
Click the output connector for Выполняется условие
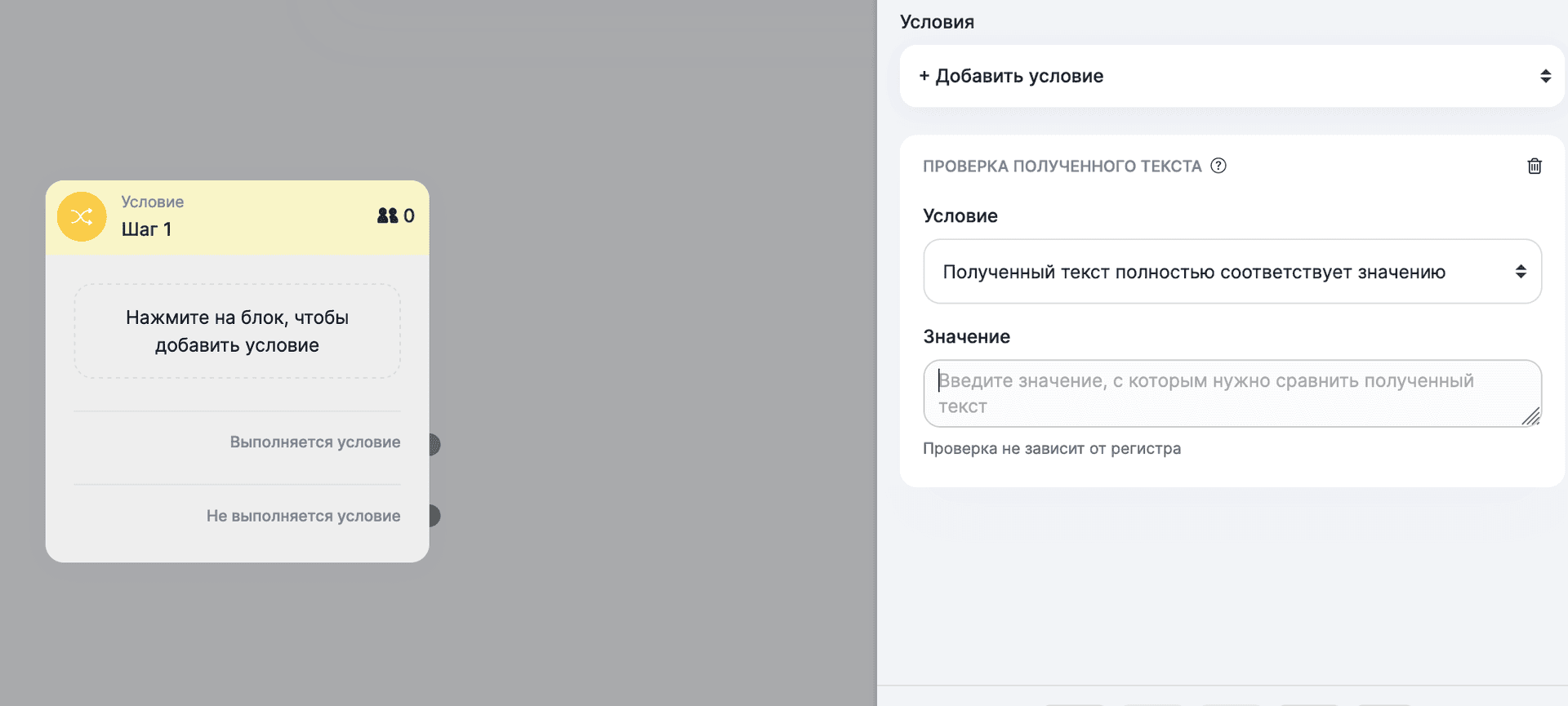click(x=434, y=444)
